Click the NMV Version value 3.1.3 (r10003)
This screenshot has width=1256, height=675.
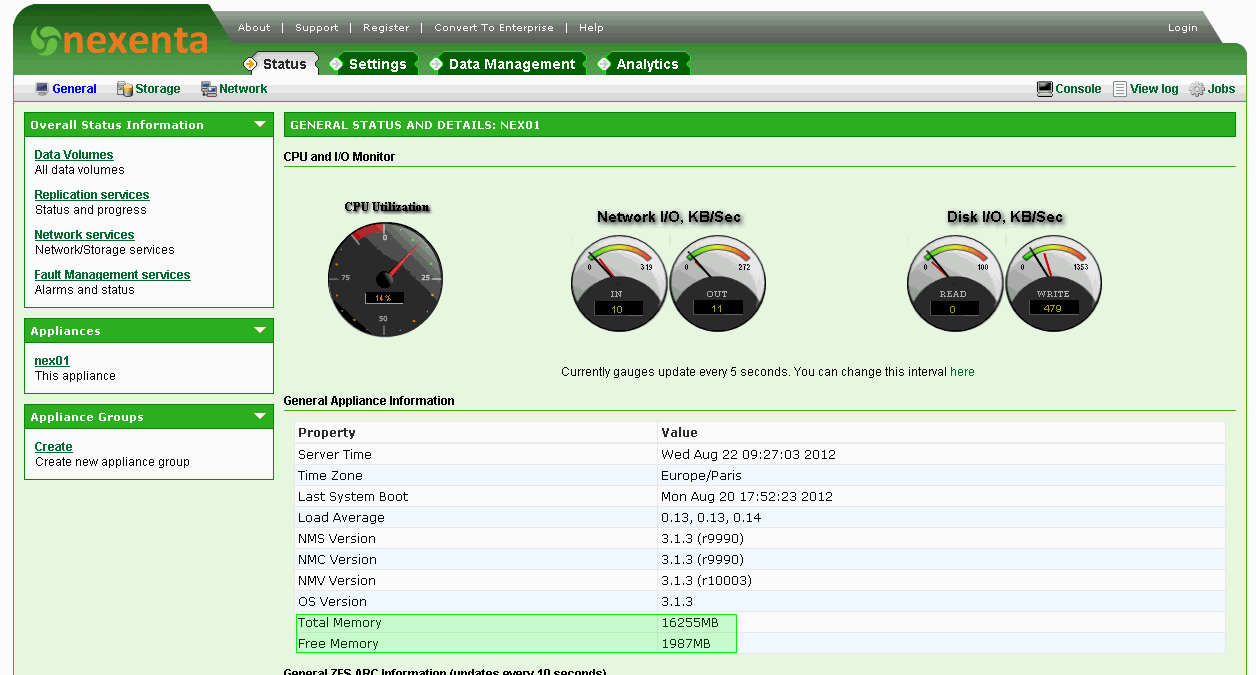click(706, 581)
